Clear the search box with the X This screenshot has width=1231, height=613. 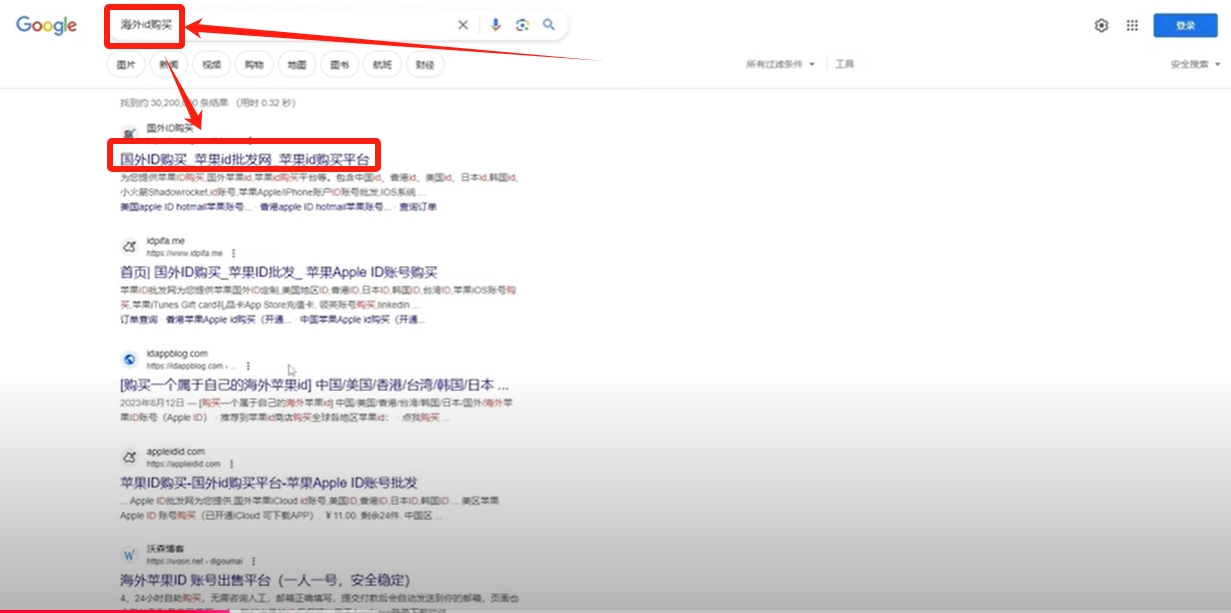(463, 25)
